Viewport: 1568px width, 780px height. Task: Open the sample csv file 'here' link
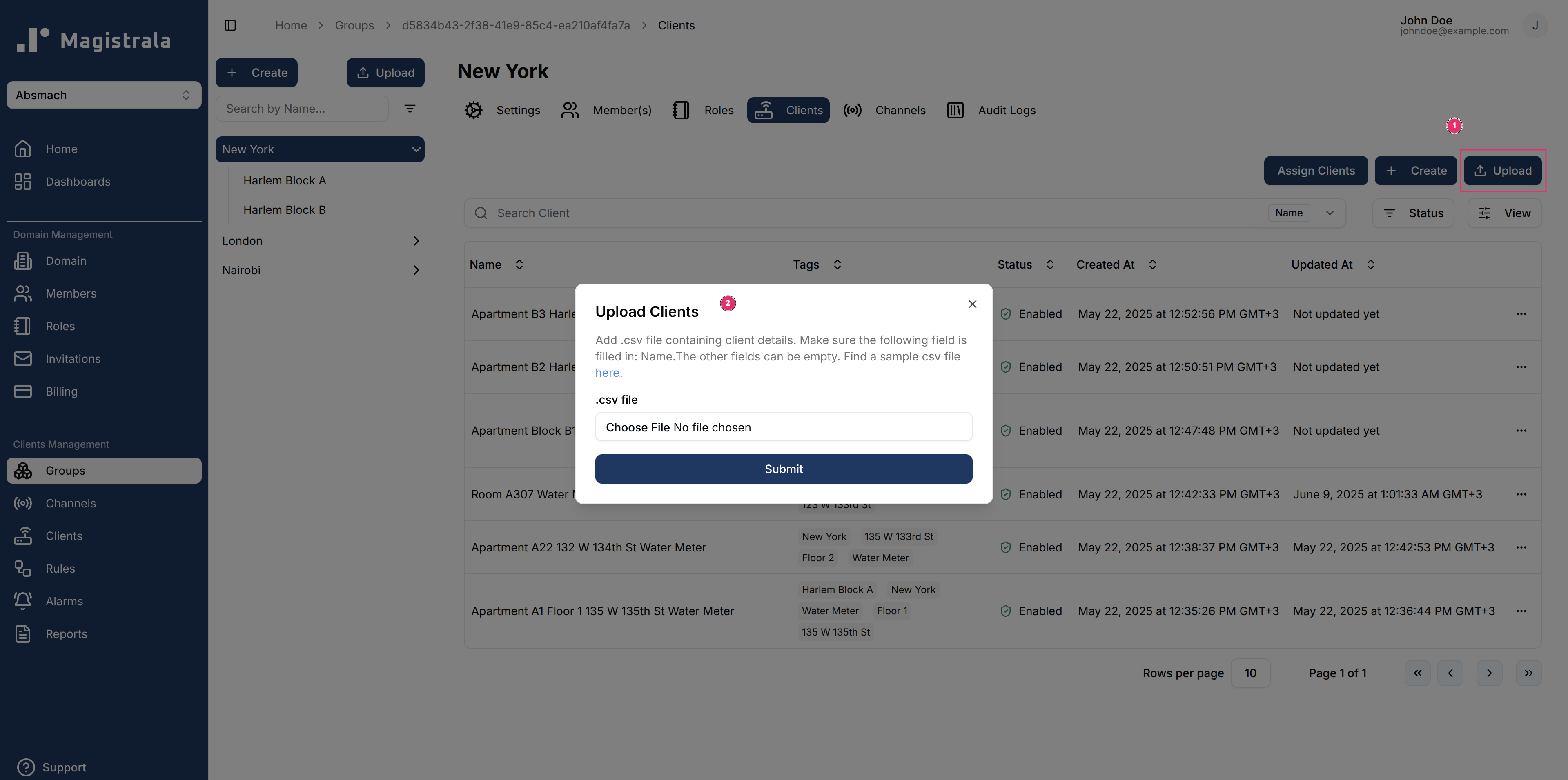[x=606, y=372]
